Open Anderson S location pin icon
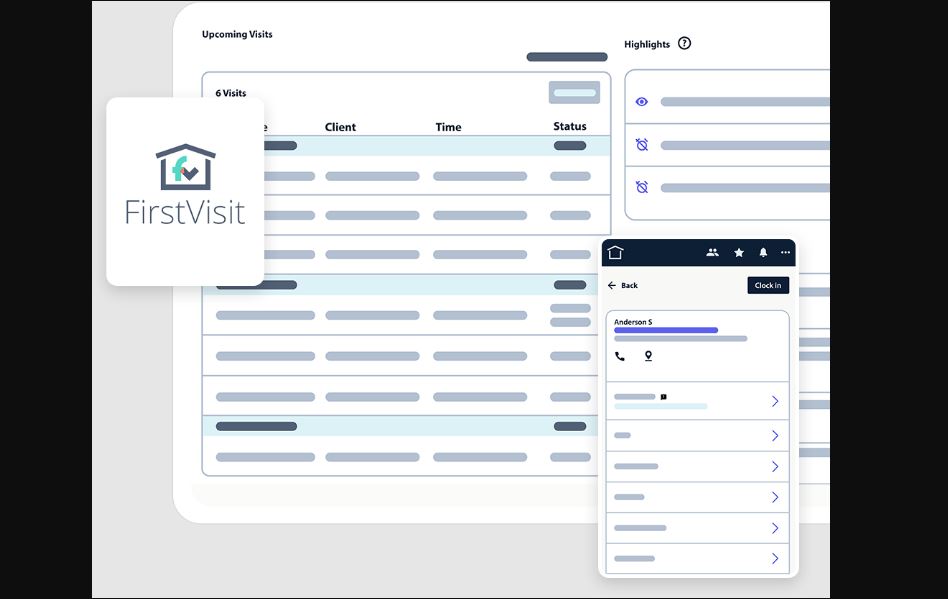Screen dimensions: 948x599 click(x=648, y=356)
